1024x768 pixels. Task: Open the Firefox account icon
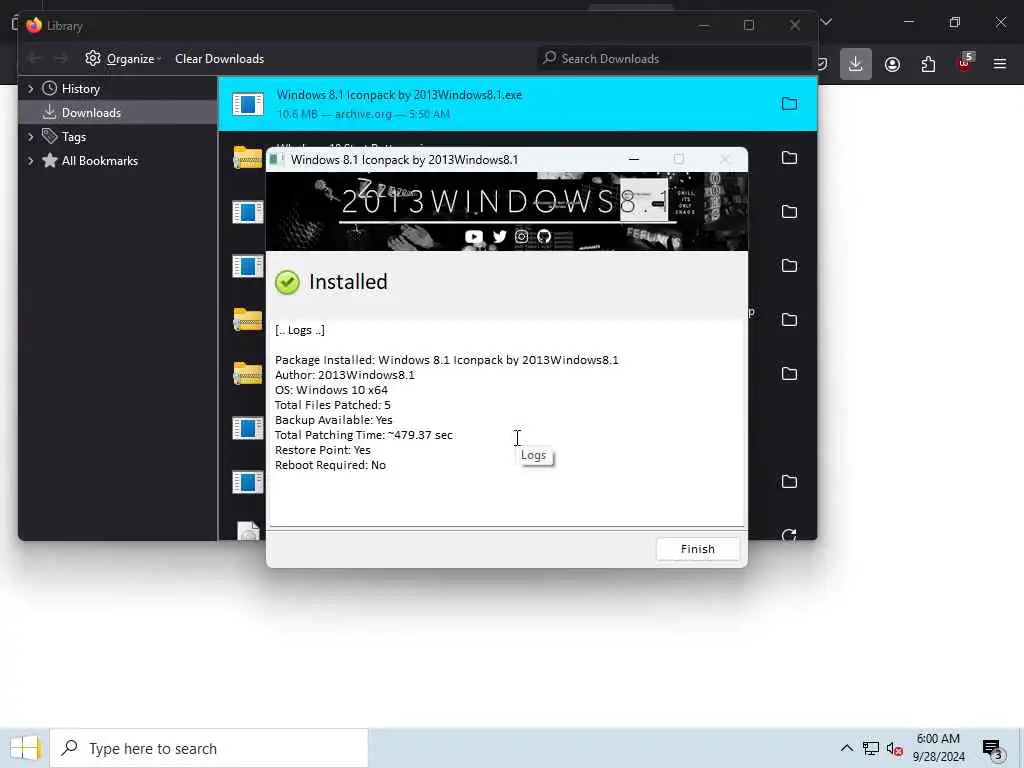(892, 64)
